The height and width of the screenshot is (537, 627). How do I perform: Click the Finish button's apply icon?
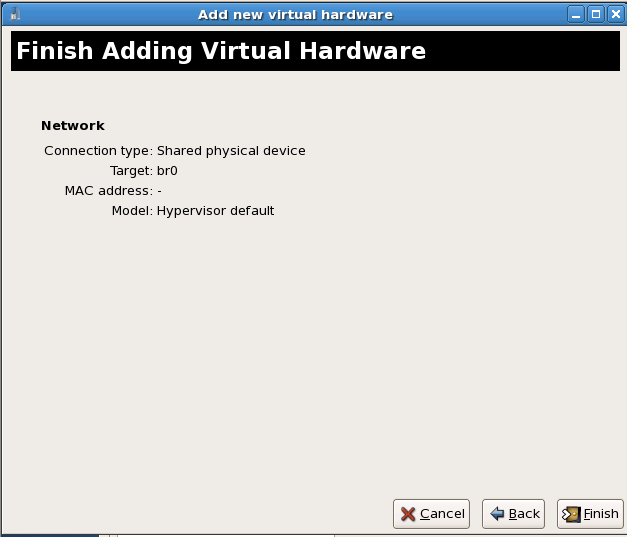coord(571,514)
